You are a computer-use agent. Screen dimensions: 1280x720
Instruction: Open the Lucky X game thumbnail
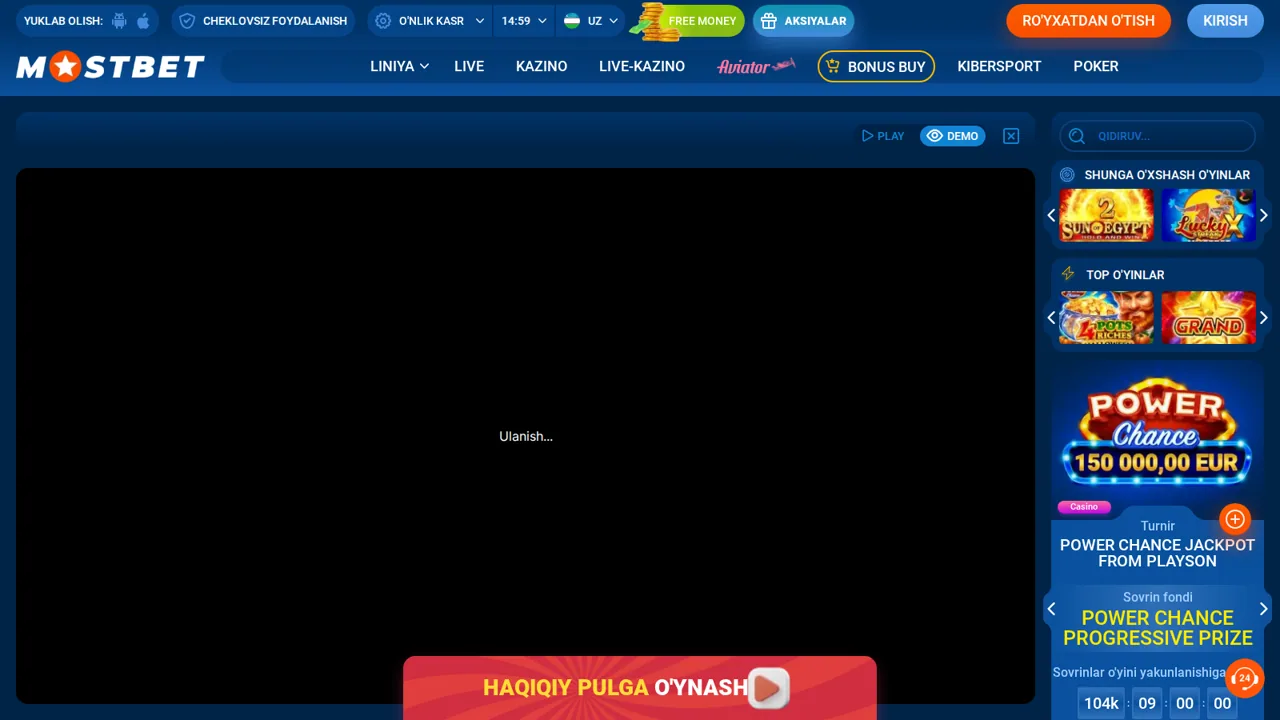[x=1209, y=215]
